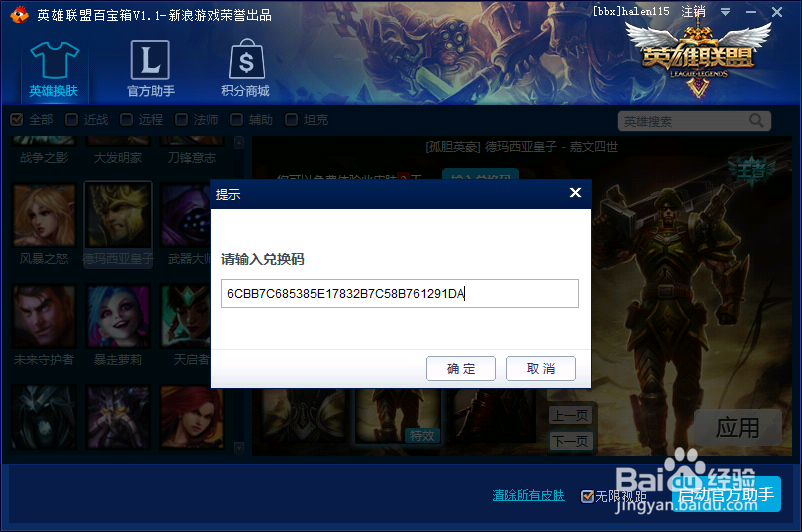Enable the 近战 filter checkbox
The width and height of the screenshot is (802, 532).
pos(72,120)
